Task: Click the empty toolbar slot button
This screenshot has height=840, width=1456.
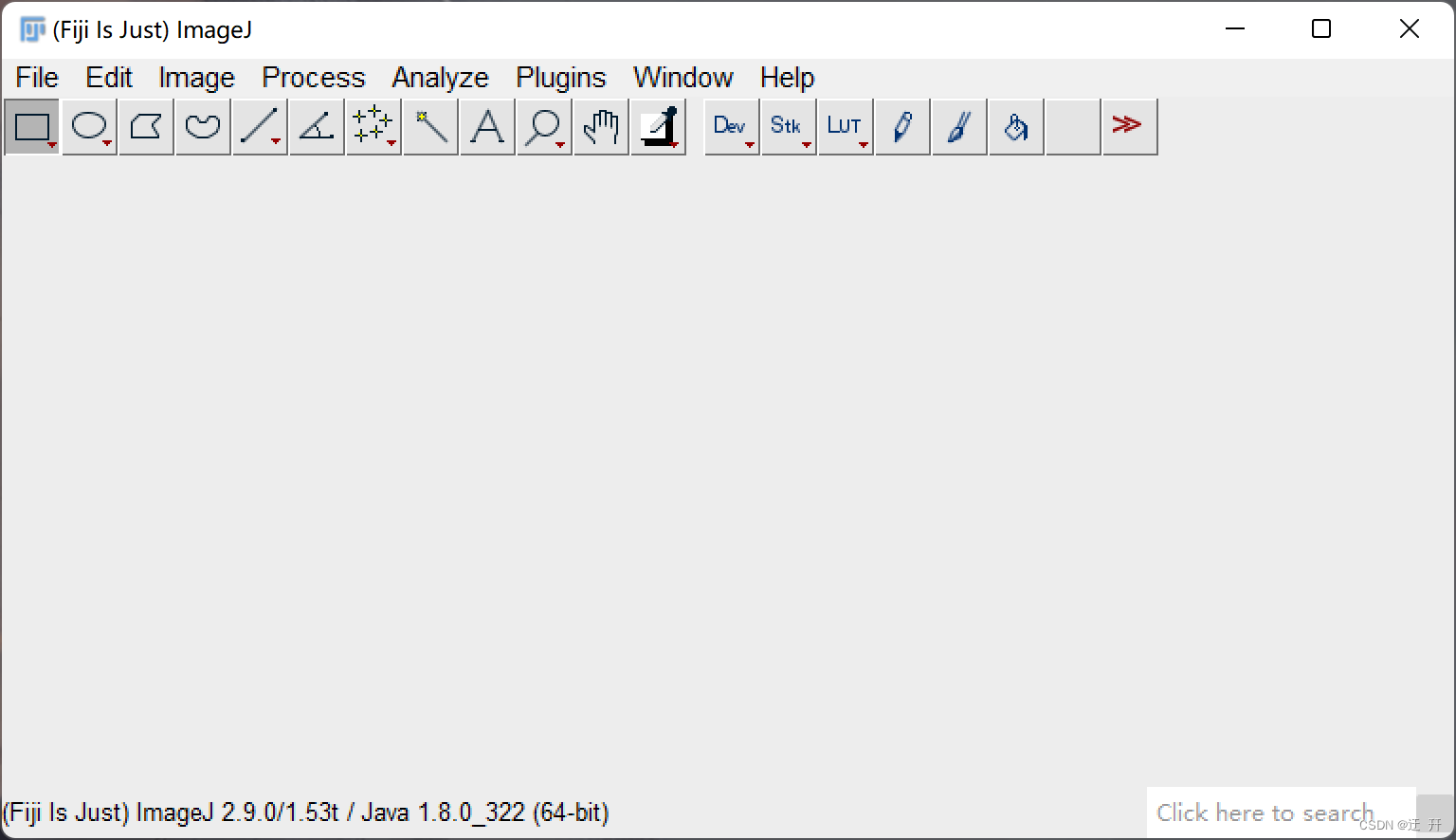Action: click(1073, 126)
